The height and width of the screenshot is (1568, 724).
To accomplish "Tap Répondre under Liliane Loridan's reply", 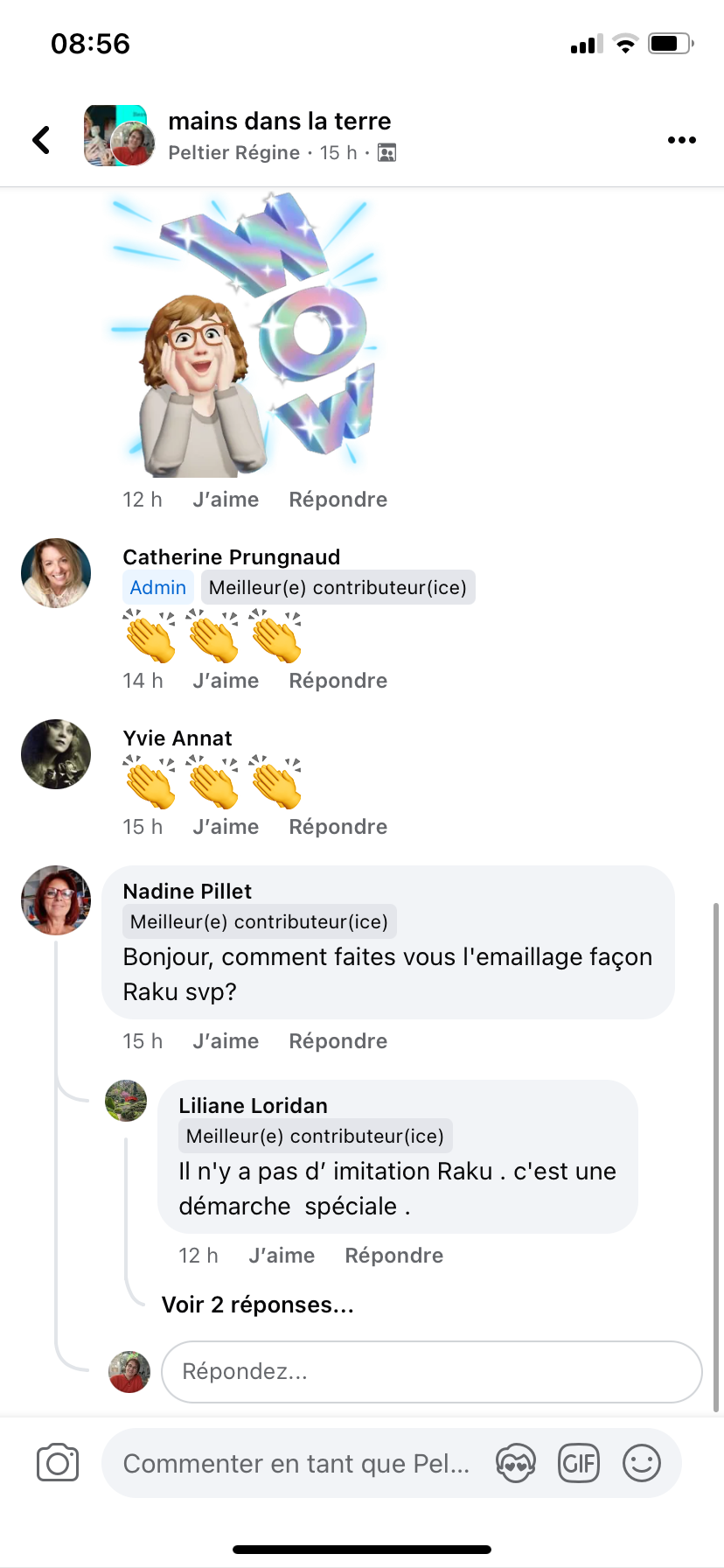I will coord(393,1256).
